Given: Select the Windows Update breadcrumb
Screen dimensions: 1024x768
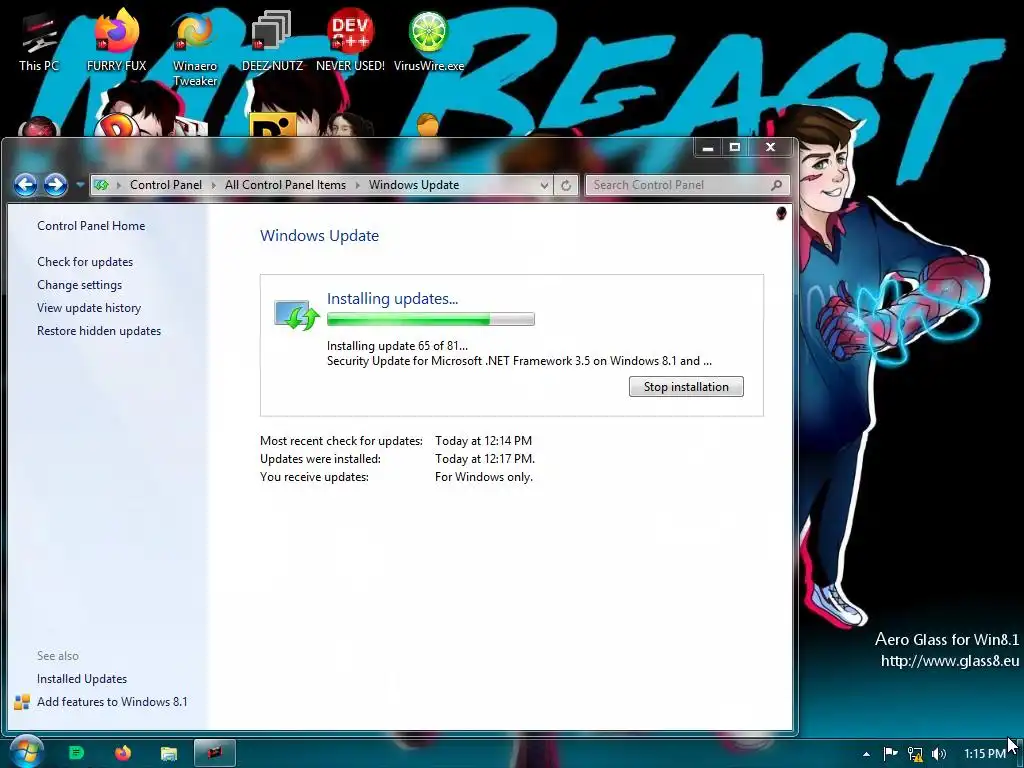Looking at the screenshot, I should tap(414, 185).
